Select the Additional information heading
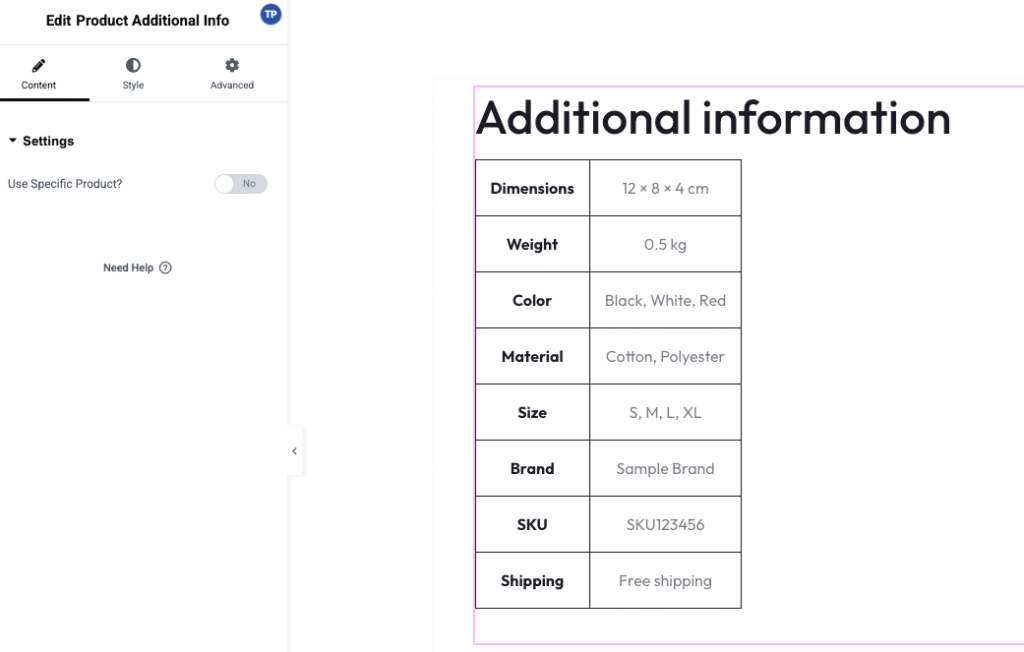 (713, 118)
